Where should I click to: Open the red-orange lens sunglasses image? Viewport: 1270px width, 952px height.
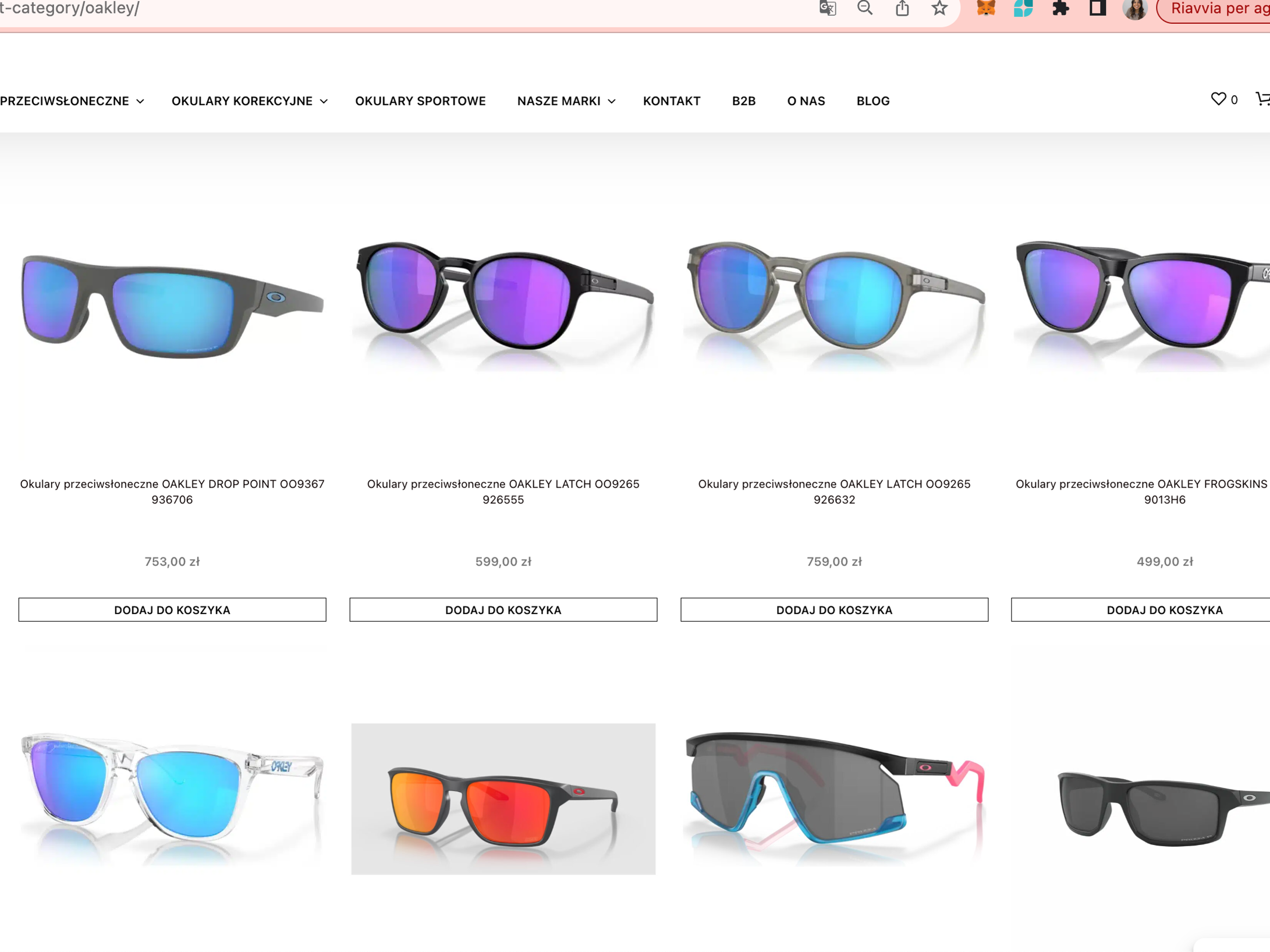click(x=503, y=799)
